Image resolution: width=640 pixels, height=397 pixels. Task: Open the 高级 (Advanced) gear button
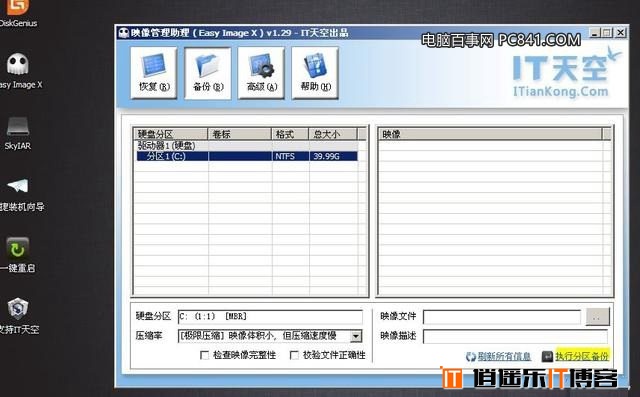[x=261, y=73]
